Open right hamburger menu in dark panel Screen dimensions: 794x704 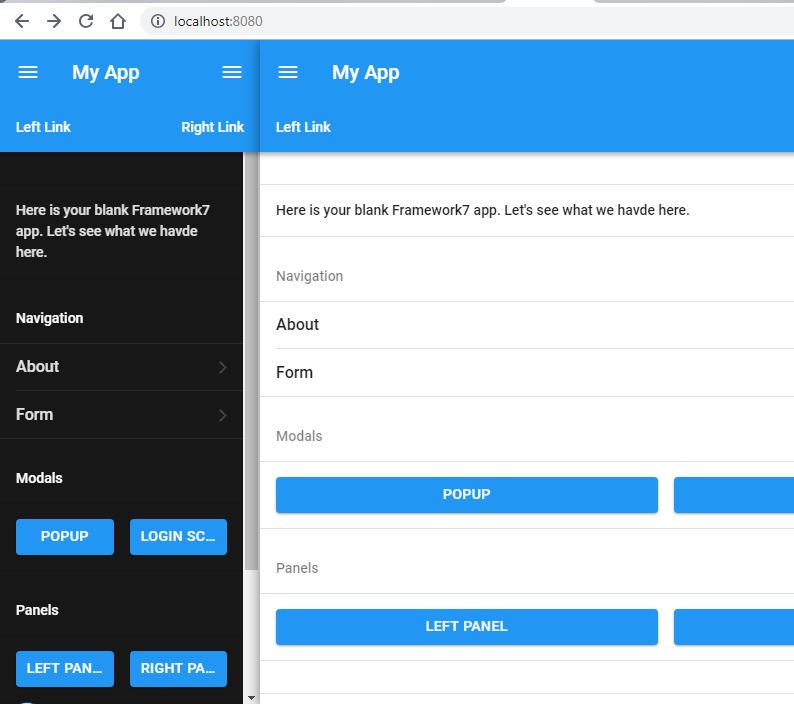pyautogui.click(x=232, y=72)
